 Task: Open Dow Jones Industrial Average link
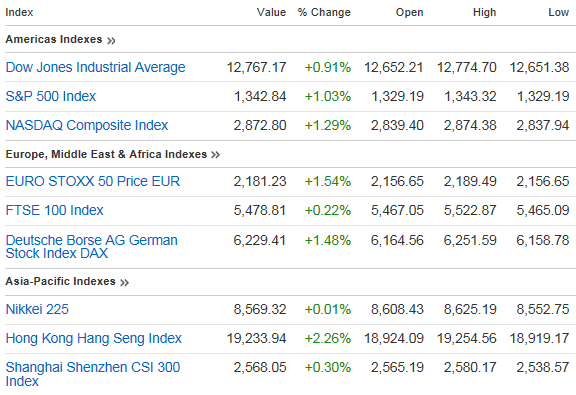point(96,67)
